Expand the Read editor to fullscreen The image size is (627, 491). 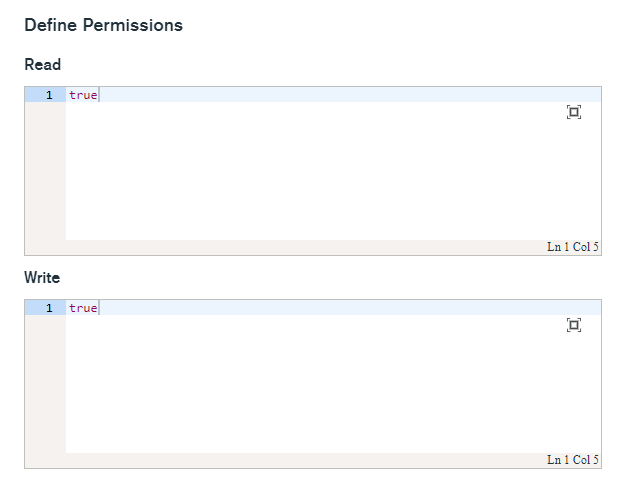574,112
